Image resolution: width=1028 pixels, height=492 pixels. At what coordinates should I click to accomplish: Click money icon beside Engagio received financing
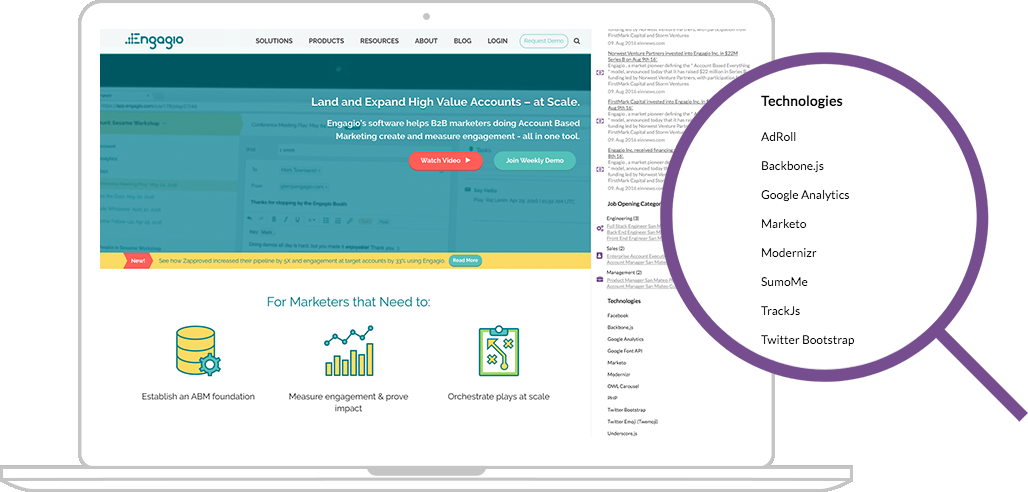tap(600, 169)
